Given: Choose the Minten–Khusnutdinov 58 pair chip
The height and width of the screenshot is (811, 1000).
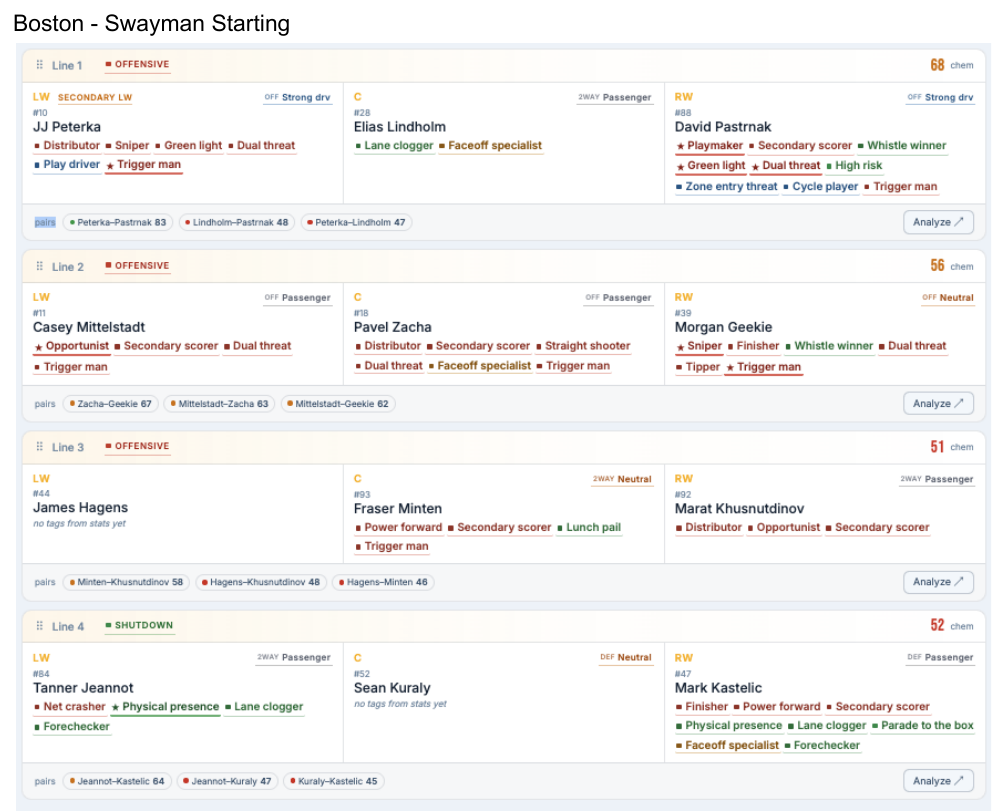Looking at the screenshot, I should point(126,582).
